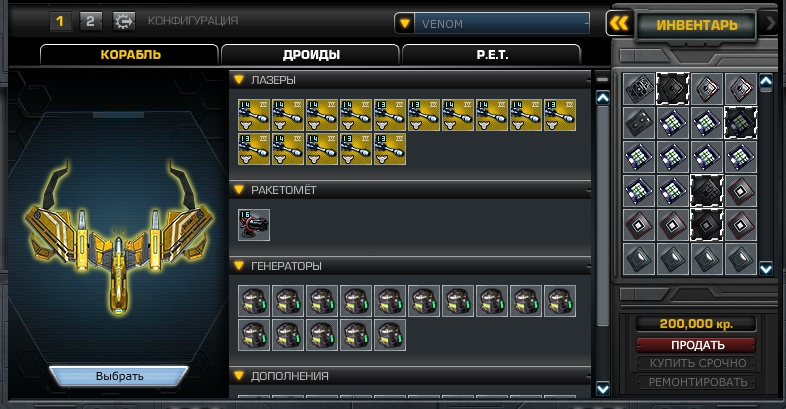Image resolution: width=786 pixels, height=409 pixels.
Task: Select the last laser in second row
Action: [x=390, y=149]
